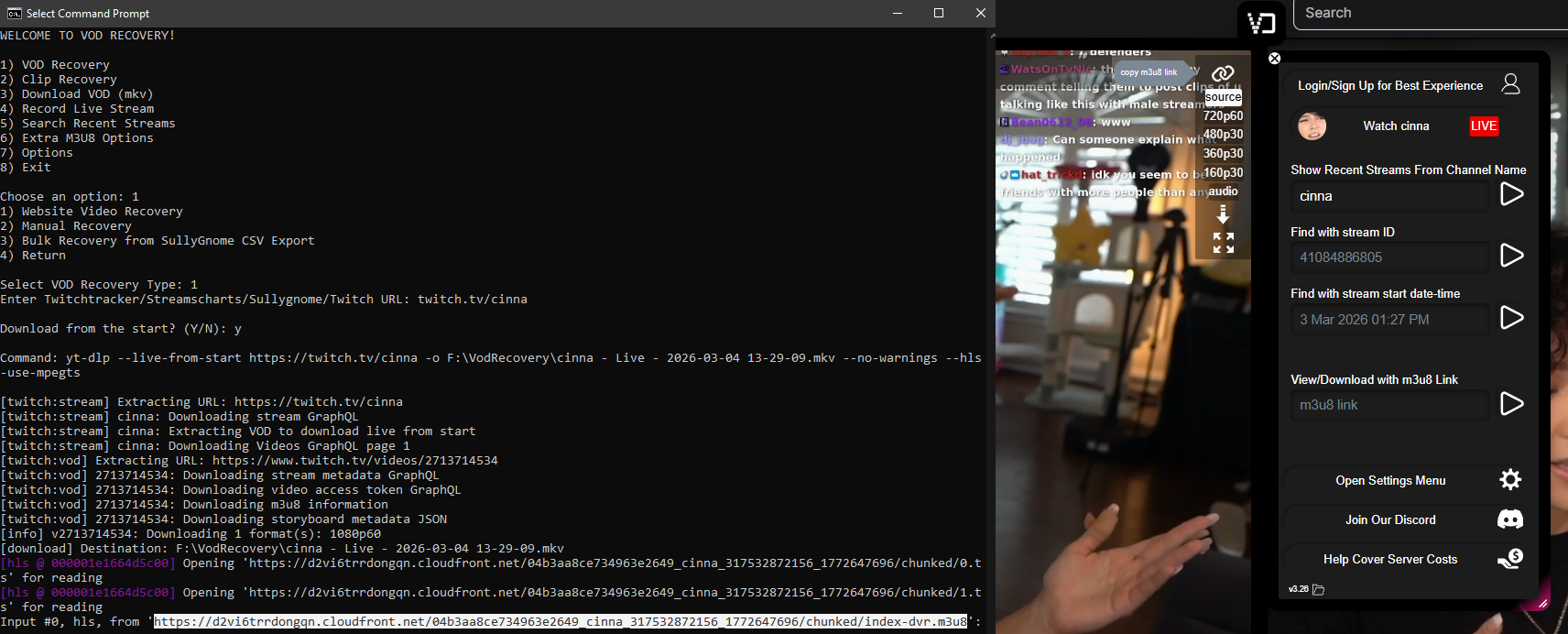Click play arrow next to stream ID field
The height and width of the screenshot is (634, 1568).
[1512, 256]
